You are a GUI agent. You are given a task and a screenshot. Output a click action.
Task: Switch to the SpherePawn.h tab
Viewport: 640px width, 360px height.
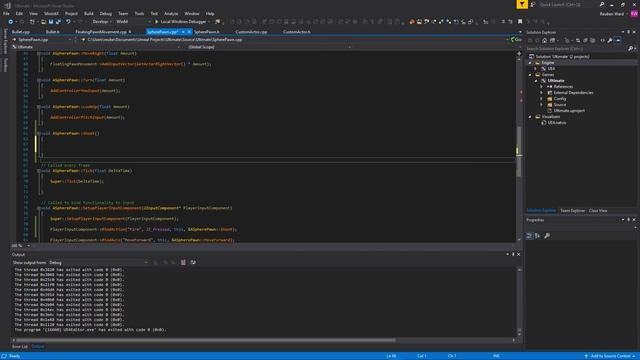pos(207,32)
